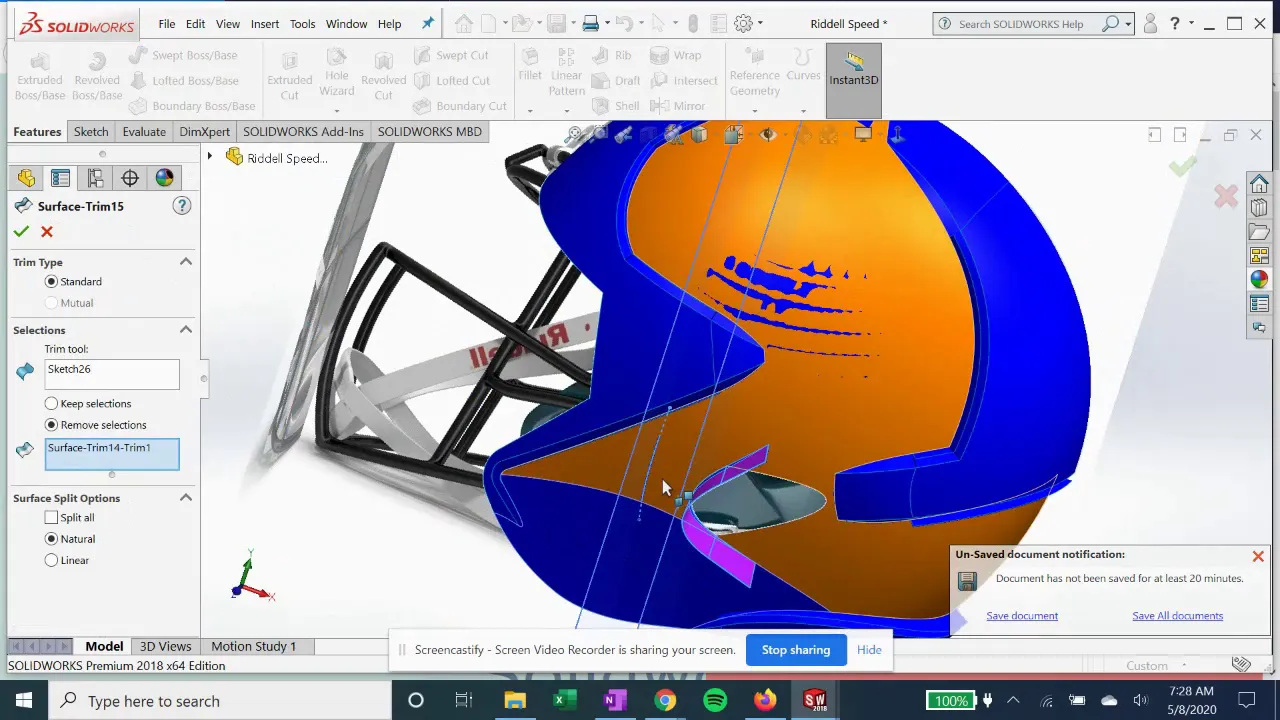Hide the Screencastify sharing bar

[x=869, y=650]
